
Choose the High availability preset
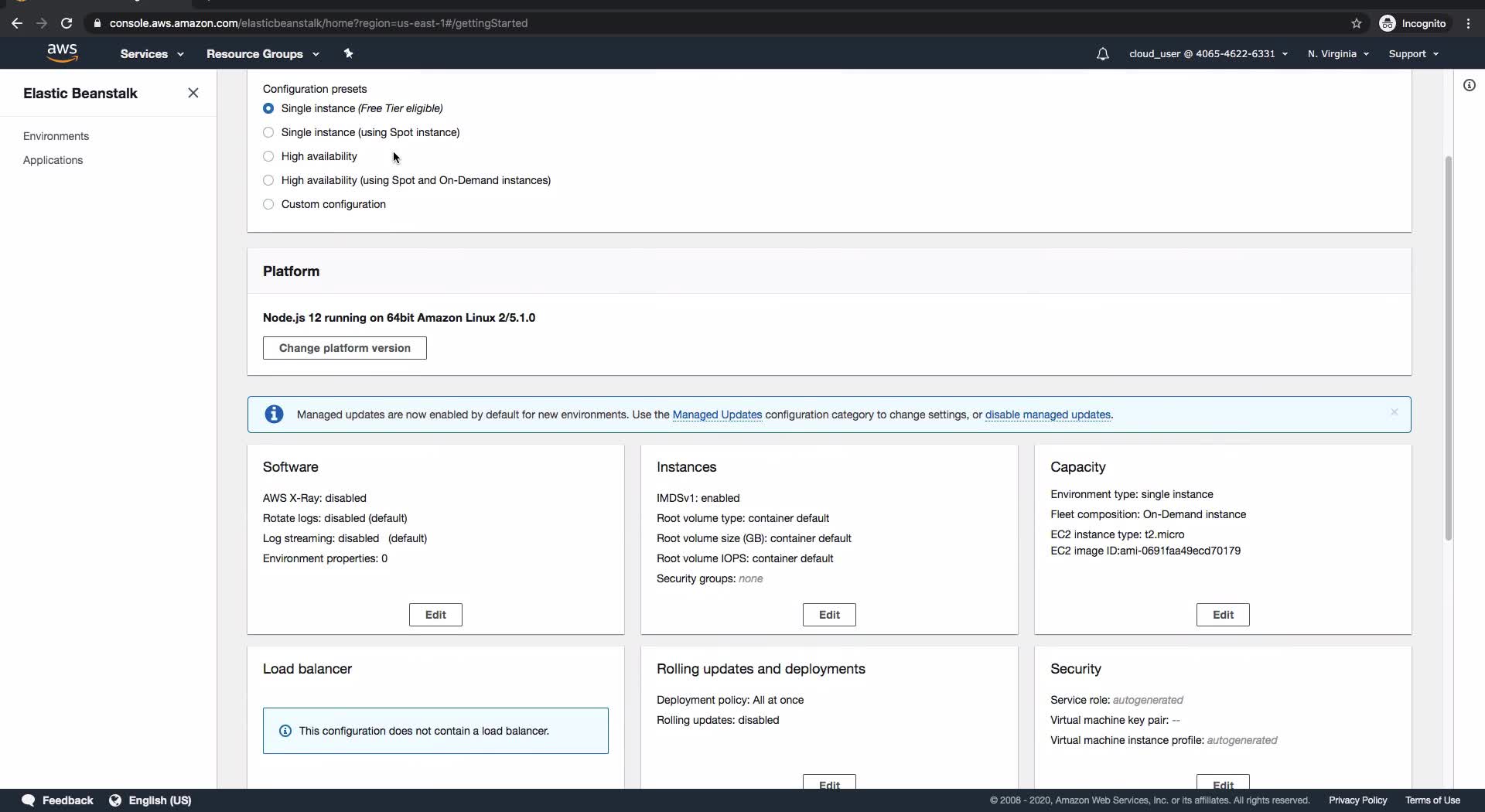click(x=268, y=156)
